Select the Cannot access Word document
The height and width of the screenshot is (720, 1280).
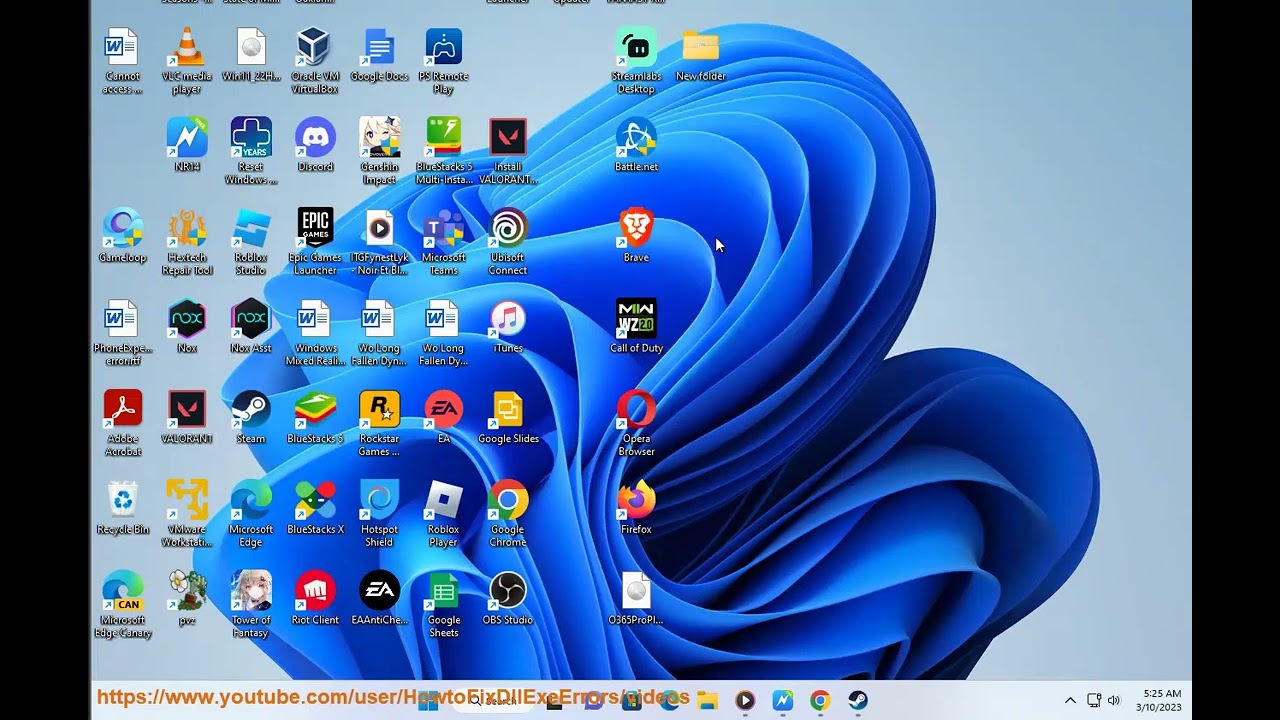(x=123, y=61)
